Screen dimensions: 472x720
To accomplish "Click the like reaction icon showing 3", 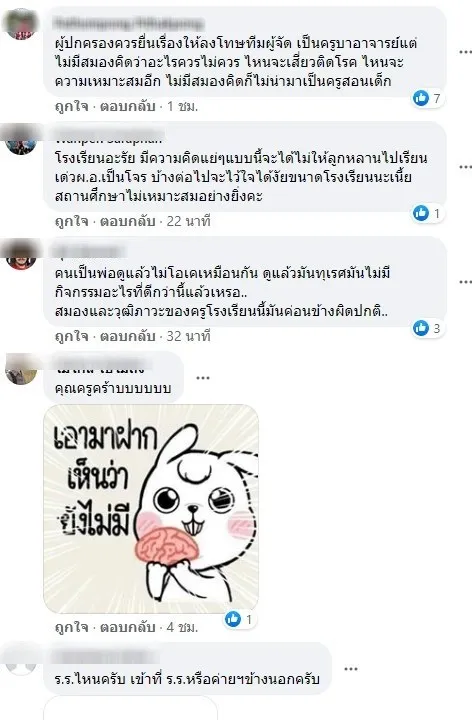I will pos(421,328).
